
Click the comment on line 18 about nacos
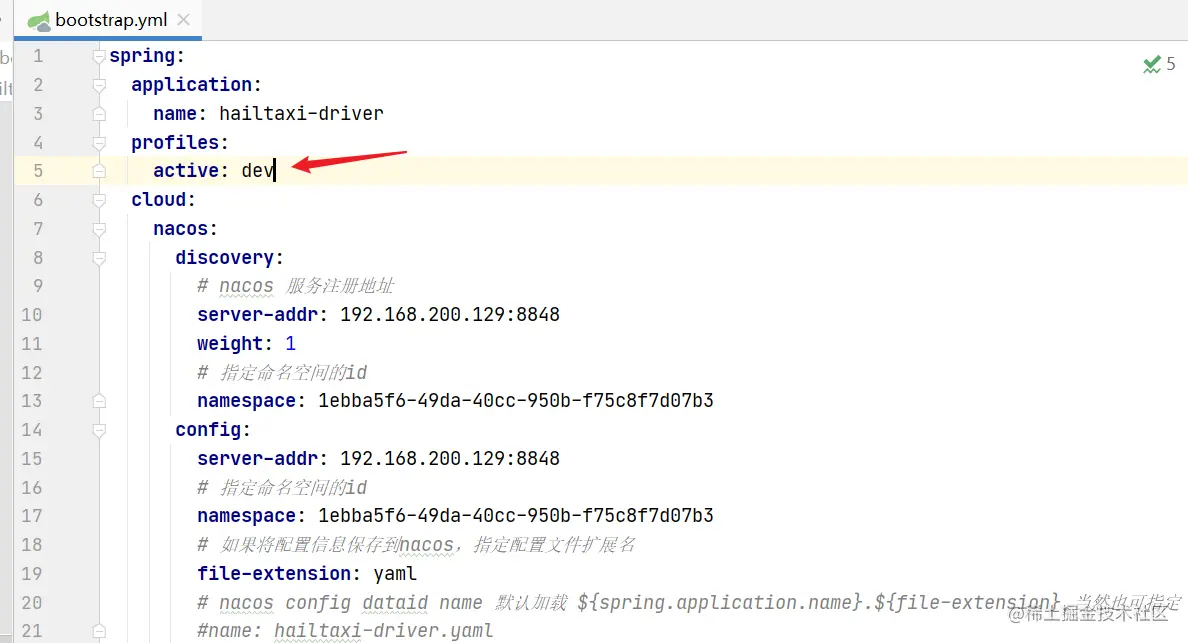tap(416, 545)
